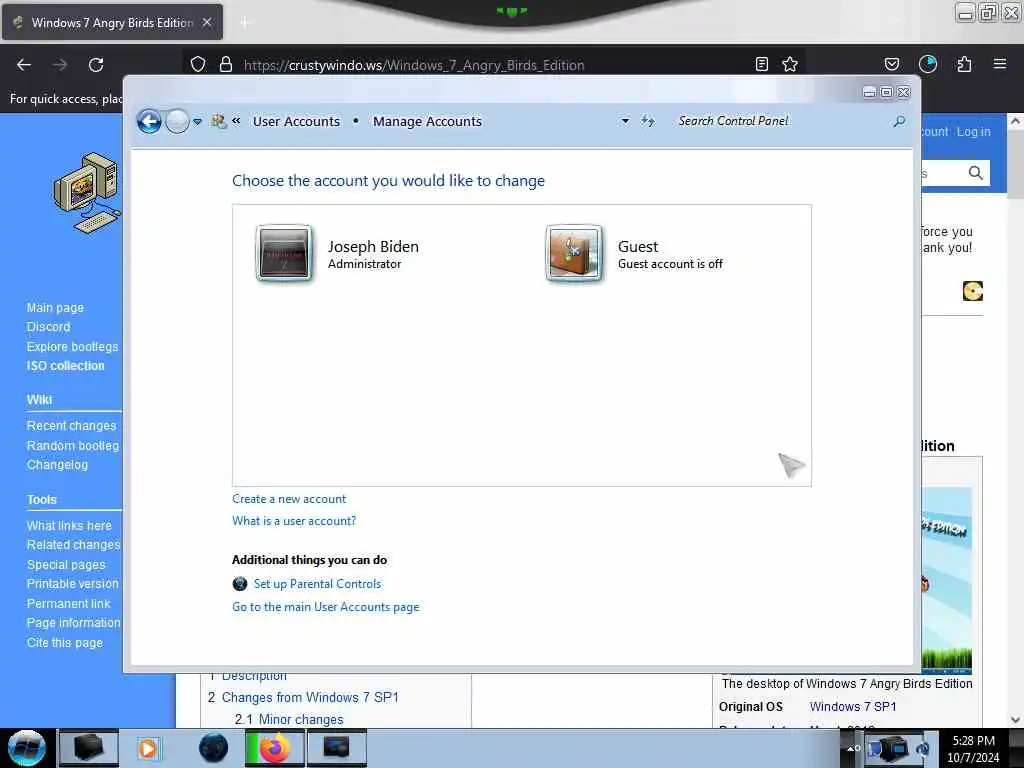Open Firefox hamburger application menu
The height and width of the screenshot is (768, 1024).
pos(1000,64)
